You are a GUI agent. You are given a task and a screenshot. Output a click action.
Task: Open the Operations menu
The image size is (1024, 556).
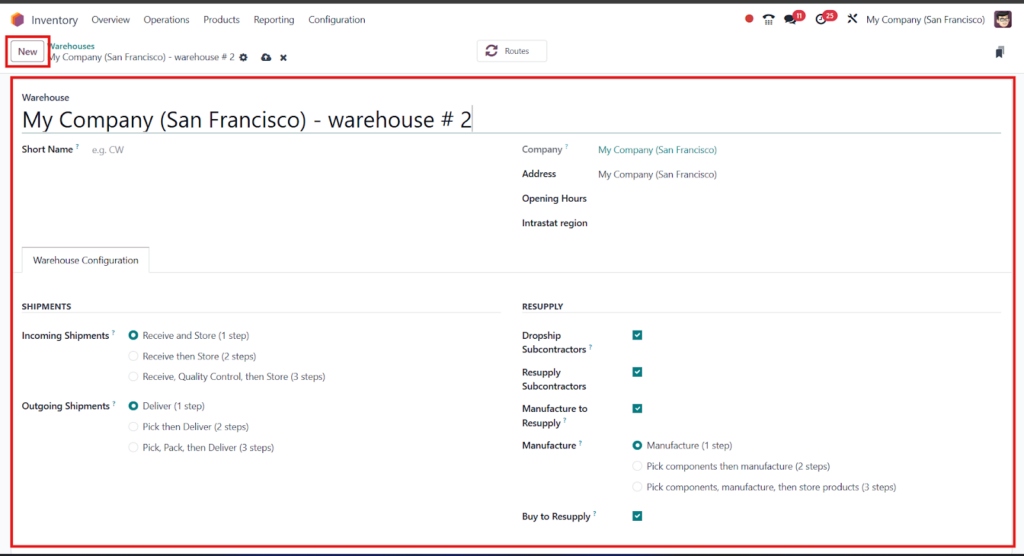pyautogui.click(x=167, y=20)
